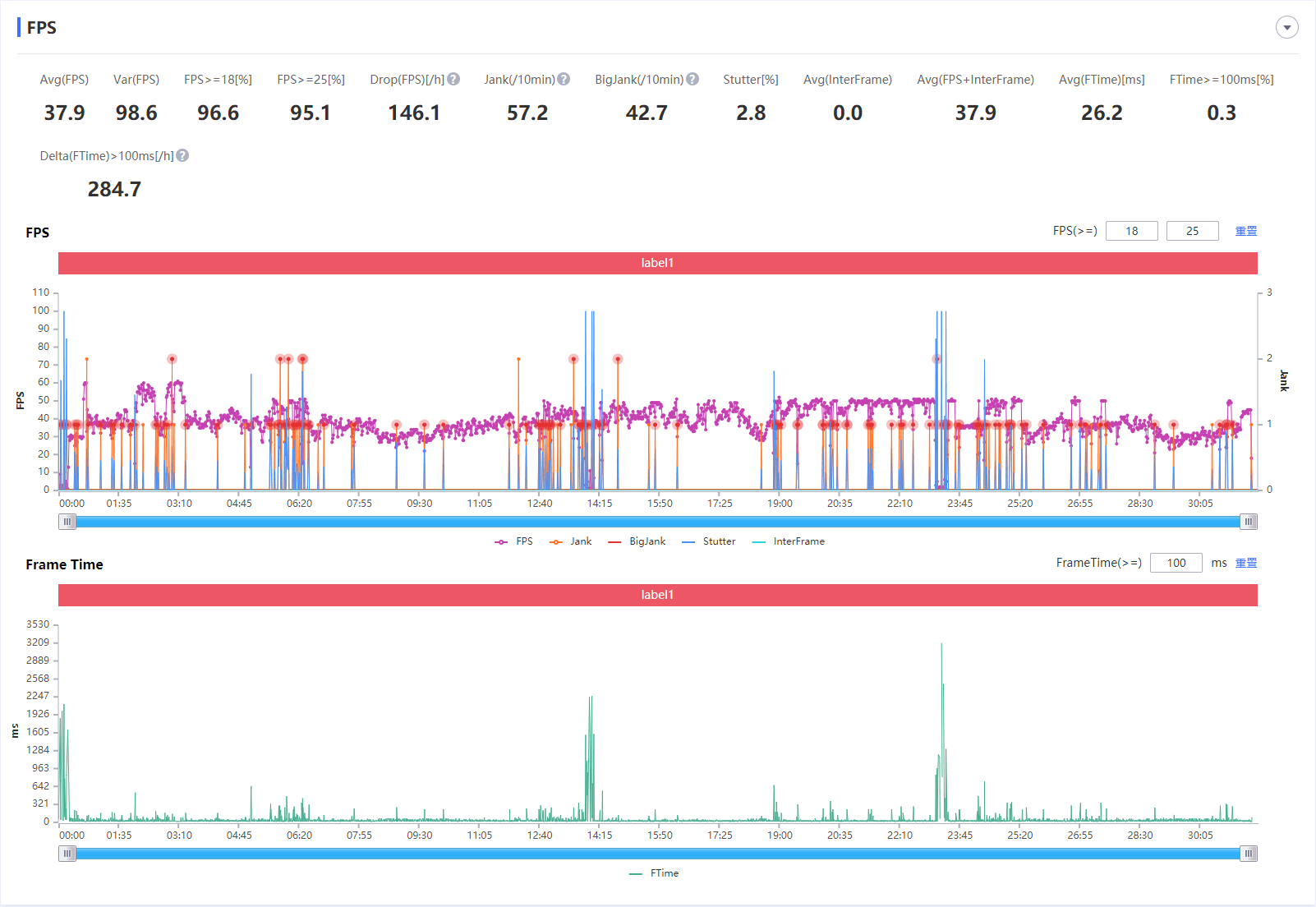The width and height of the screenshot is (1316, 907).
Task: Collapse the FPS panel with the arrow button
Action: point(1286,27)
